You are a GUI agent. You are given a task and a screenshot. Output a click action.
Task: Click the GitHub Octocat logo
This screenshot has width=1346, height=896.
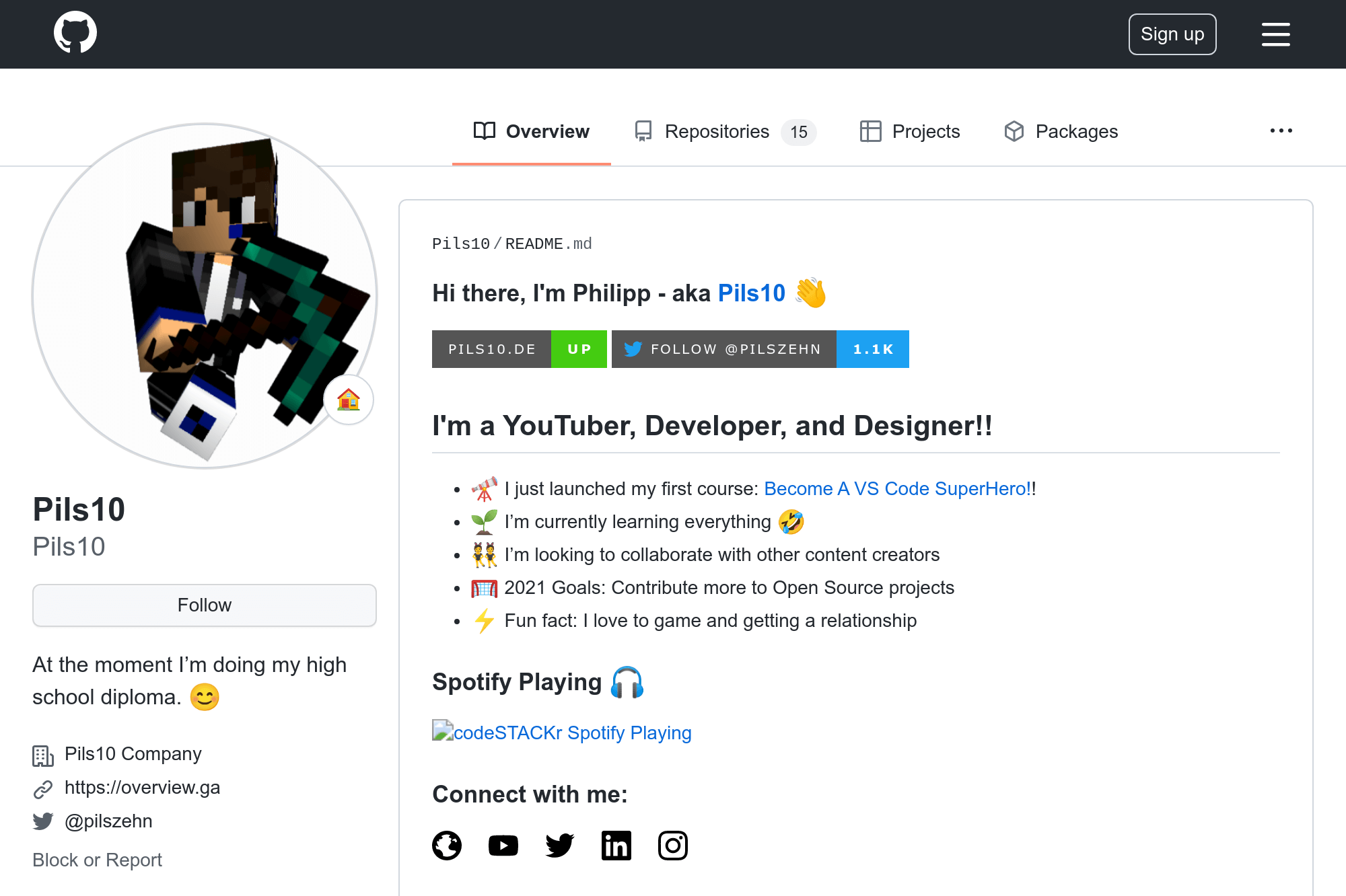(75, 33)
